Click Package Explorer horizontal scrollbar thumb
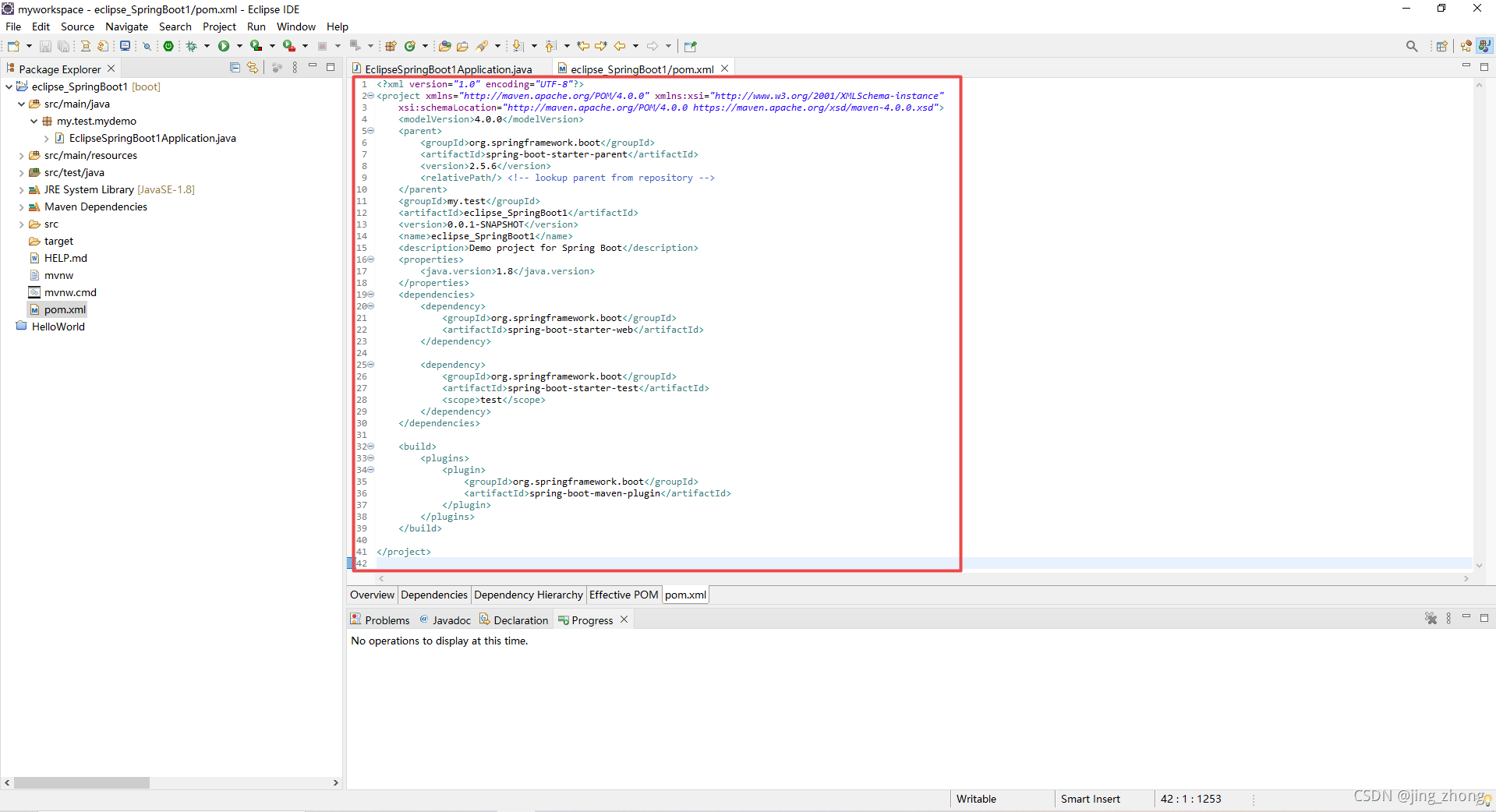Screen dimensions: 1496x812 (81, 782)
